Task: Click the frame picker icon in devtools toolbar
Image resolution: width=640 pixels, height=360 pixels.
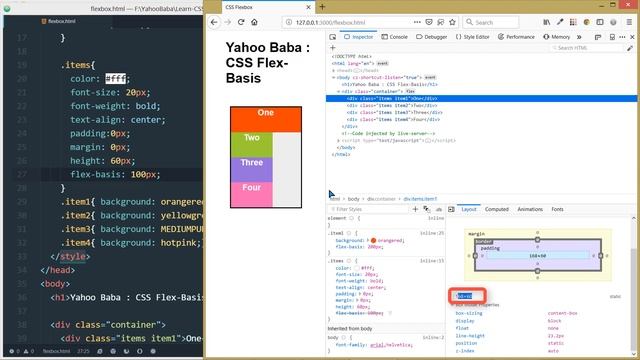Action: click(x=598, y=37)
